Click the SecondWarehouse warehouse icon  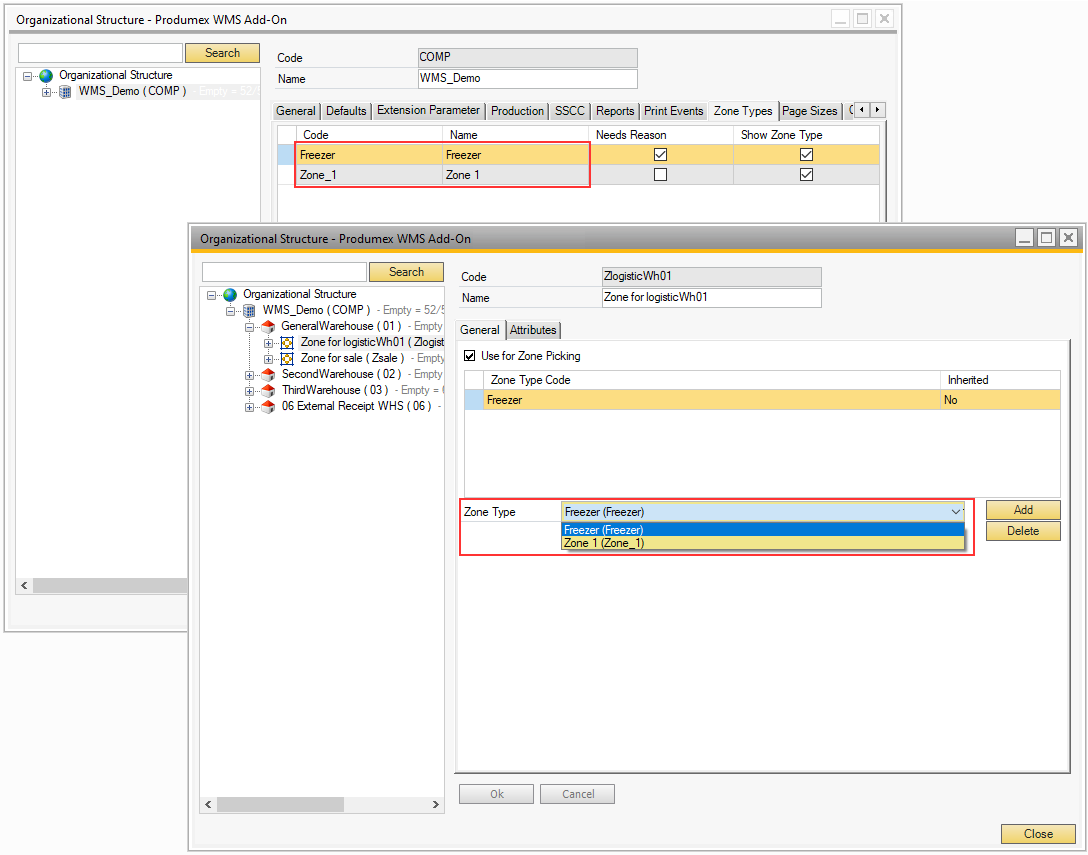coord(268,374)
